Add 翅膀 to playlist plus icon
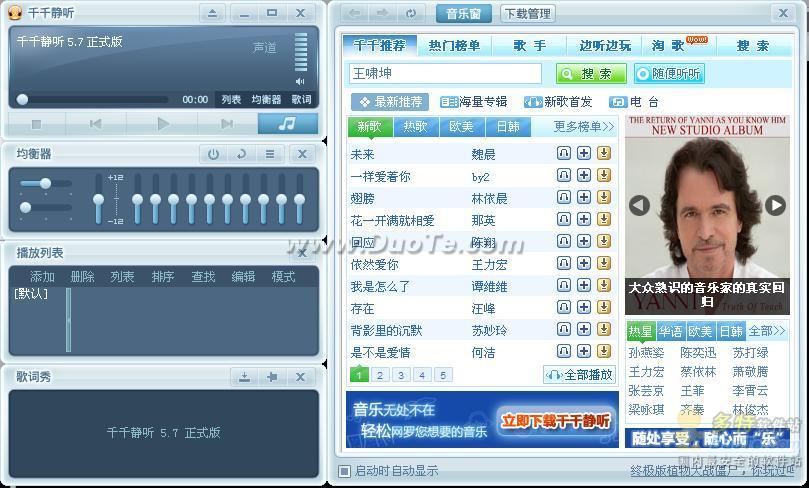Viewport: 809px width, 488px height. (x=584, y=197)
